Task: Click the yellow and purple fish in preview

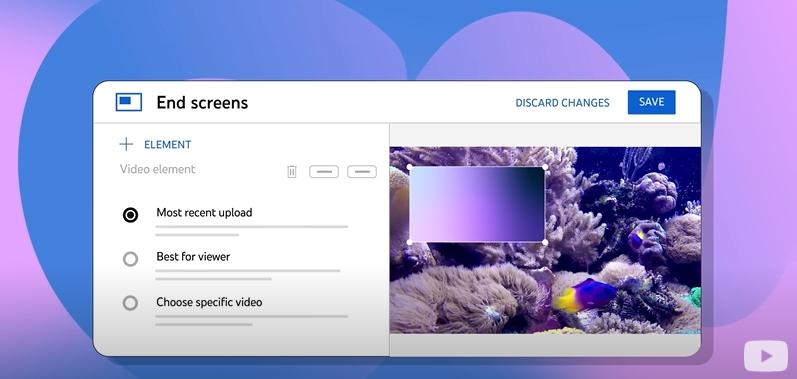Action: coord(585,295)
